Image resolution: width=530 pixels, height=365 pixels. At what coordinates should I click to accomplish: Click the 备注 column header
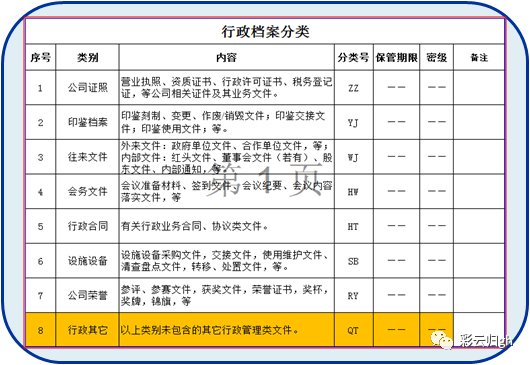(479, 57)
